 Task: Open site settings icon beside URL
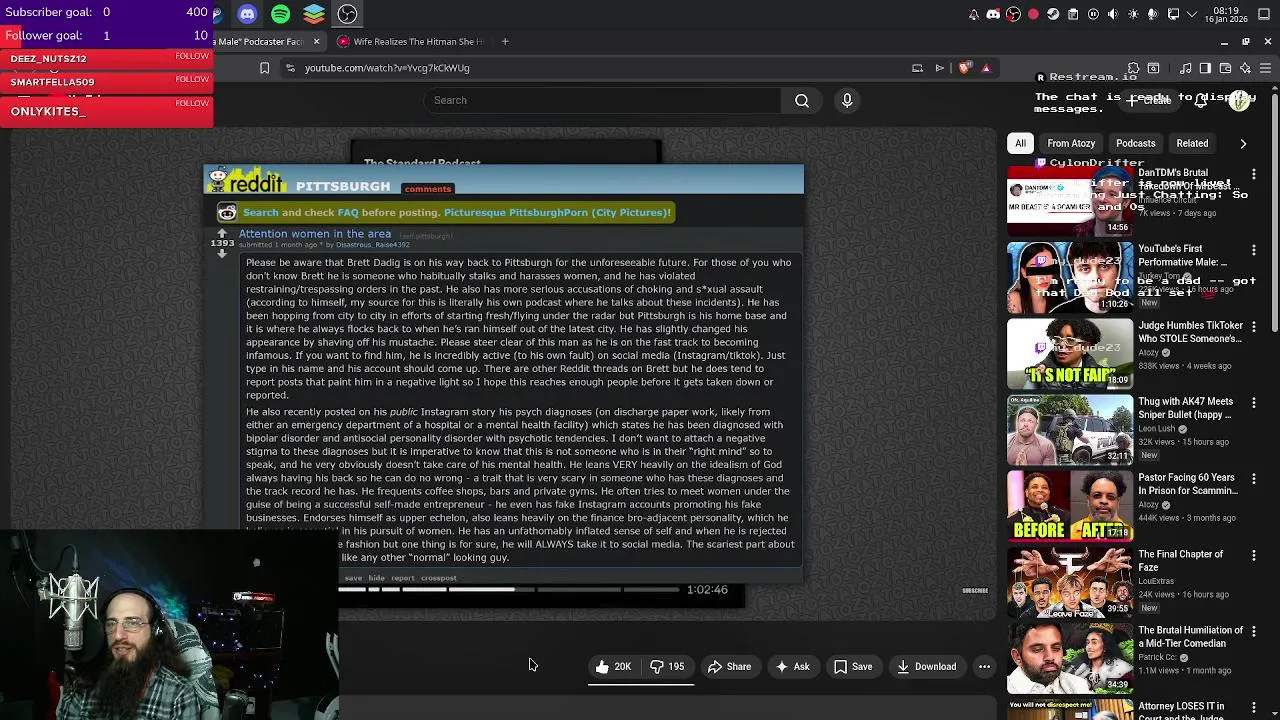(x=290, y=68)
